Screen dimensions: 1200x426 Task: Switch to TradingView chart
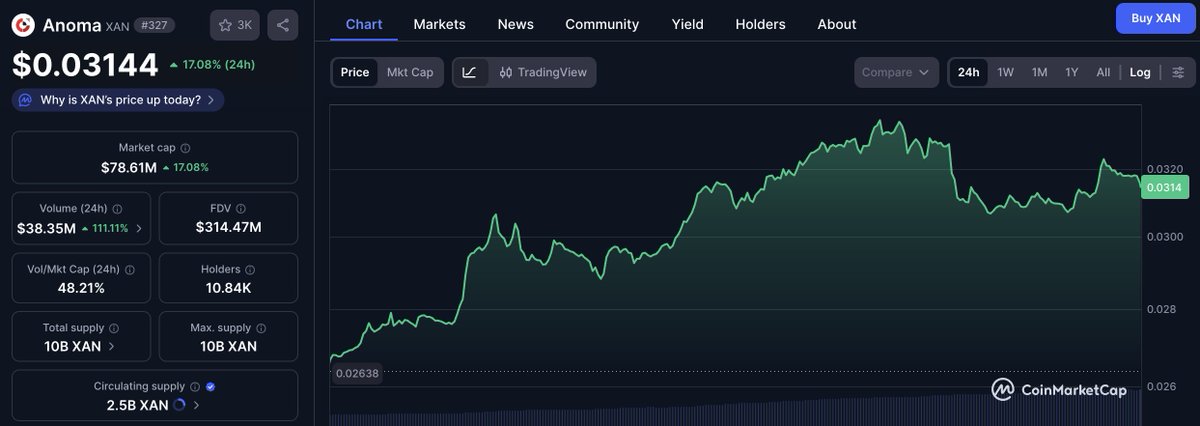[543, 72]
